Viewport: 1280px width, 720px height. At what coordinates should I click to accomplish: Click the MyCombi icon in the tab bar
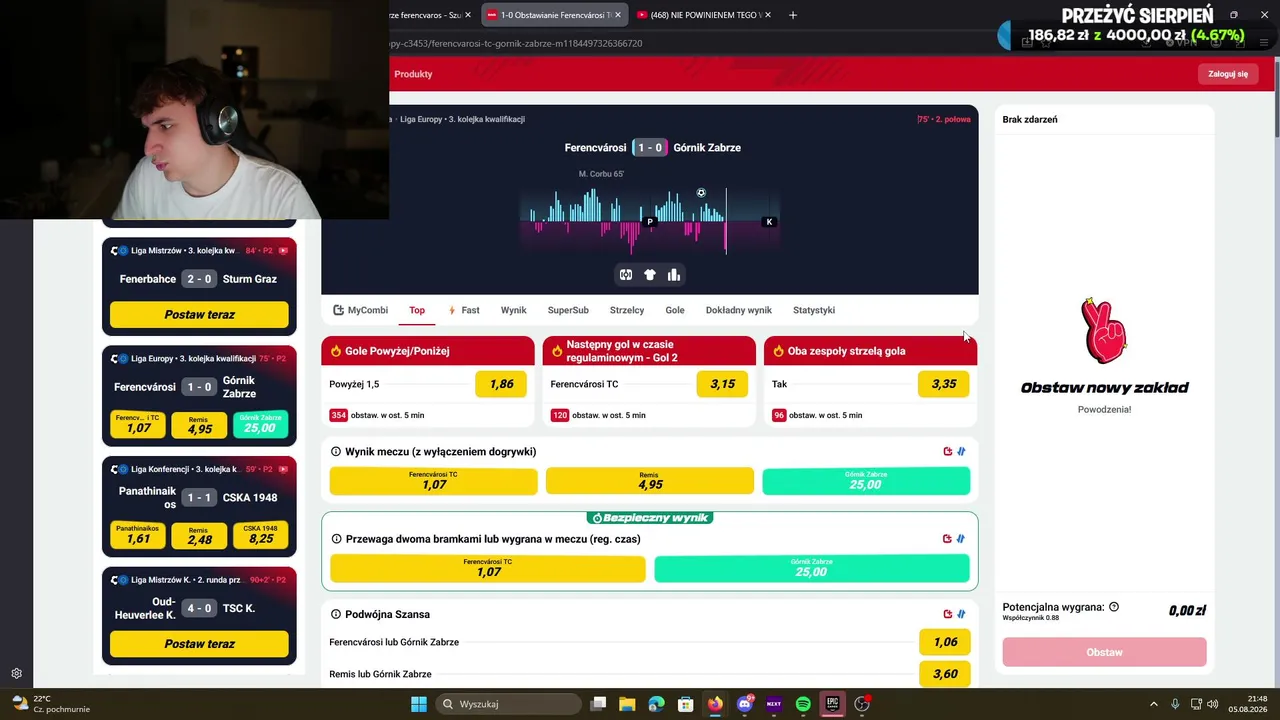tap(339, 310)
